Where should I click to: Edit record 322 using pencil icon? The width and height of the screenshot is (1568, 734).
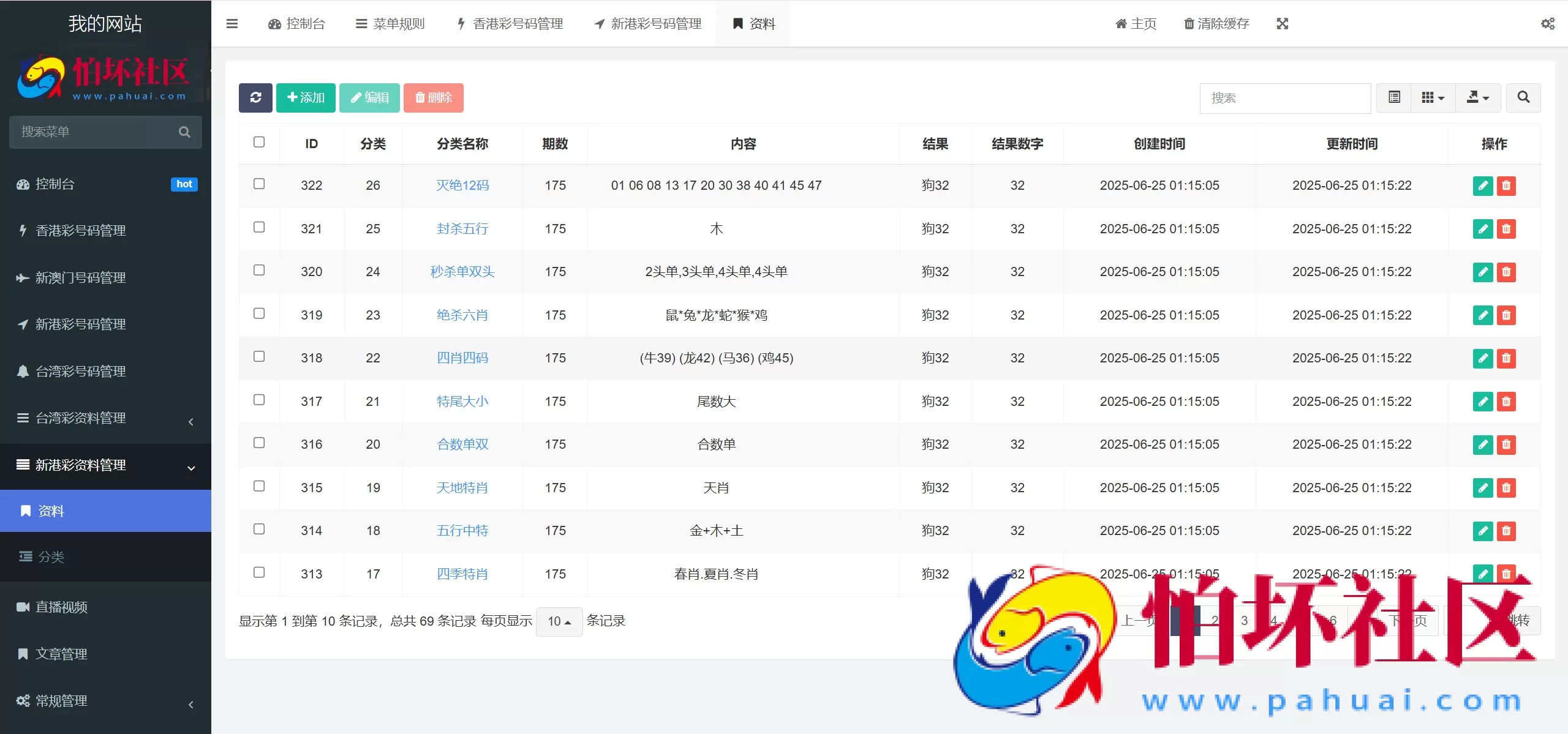click(x=1483, y=185)
